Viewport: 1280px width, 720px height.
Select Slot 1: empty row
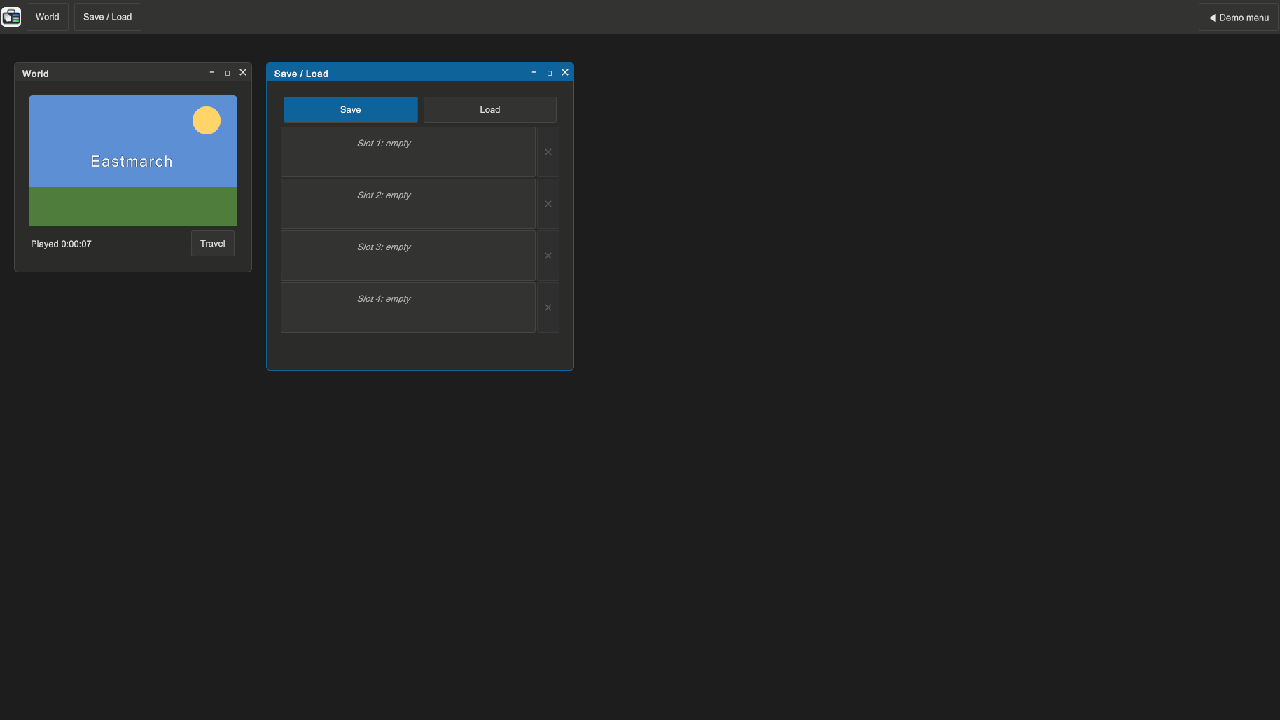[408, 152]
